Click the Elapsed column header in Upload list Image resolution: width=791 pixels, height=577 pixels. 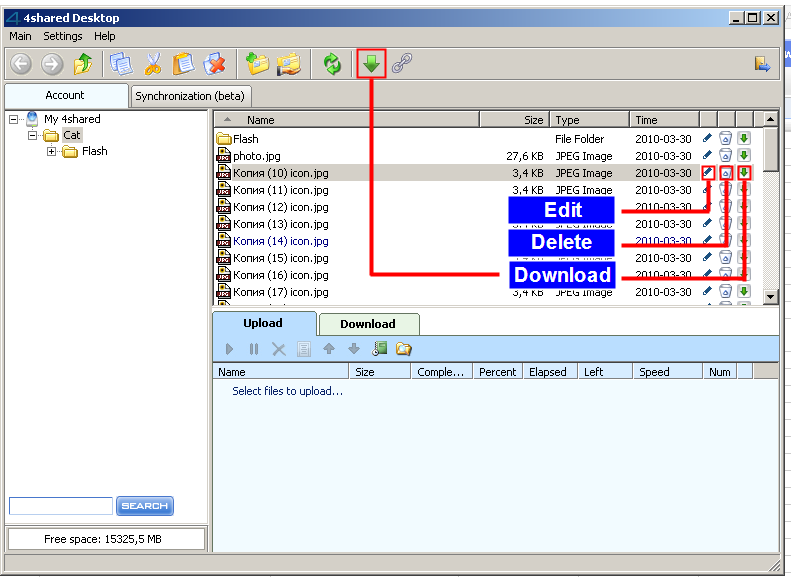(x=550, y=372)
